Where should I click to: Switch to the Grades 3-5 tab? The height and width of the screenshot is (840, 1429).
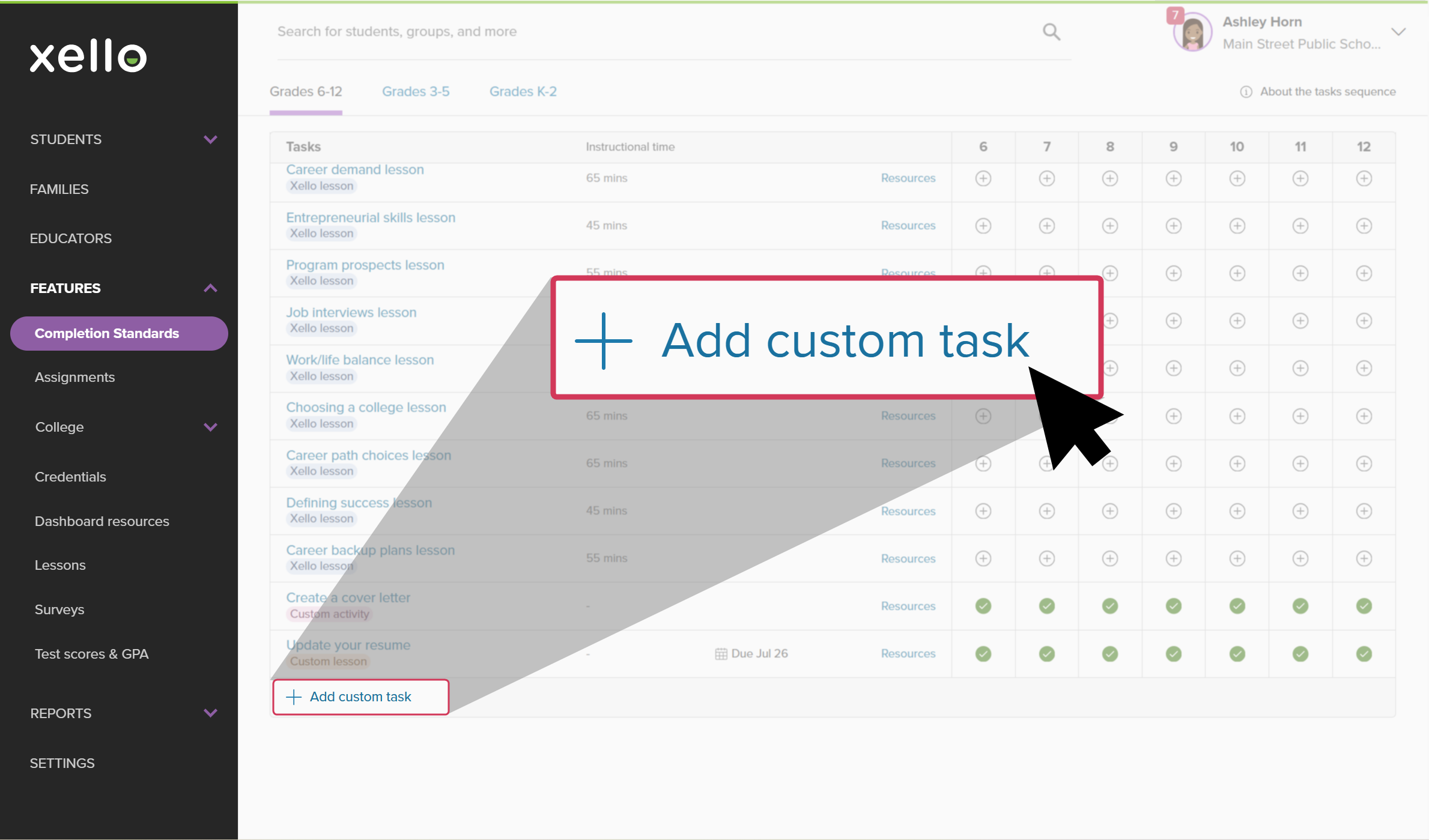point(416,91)
